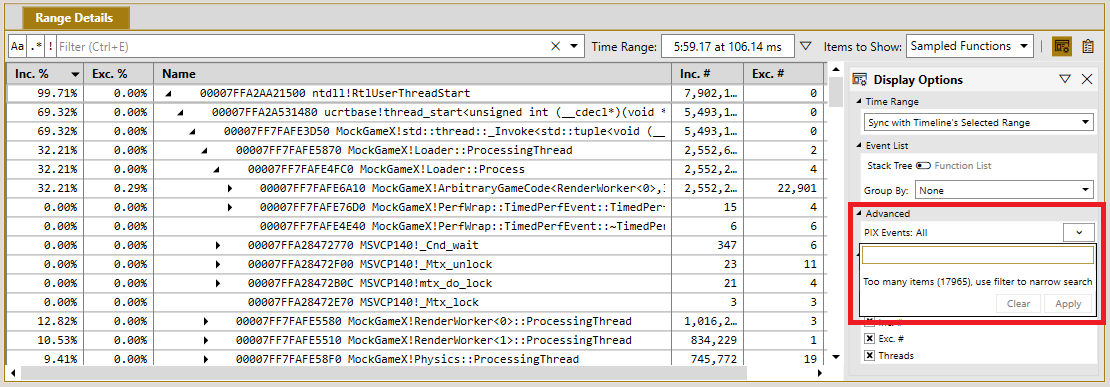Sort by the Inc. # column header
Screen dimensions: 1110x387
click(707, 74)
